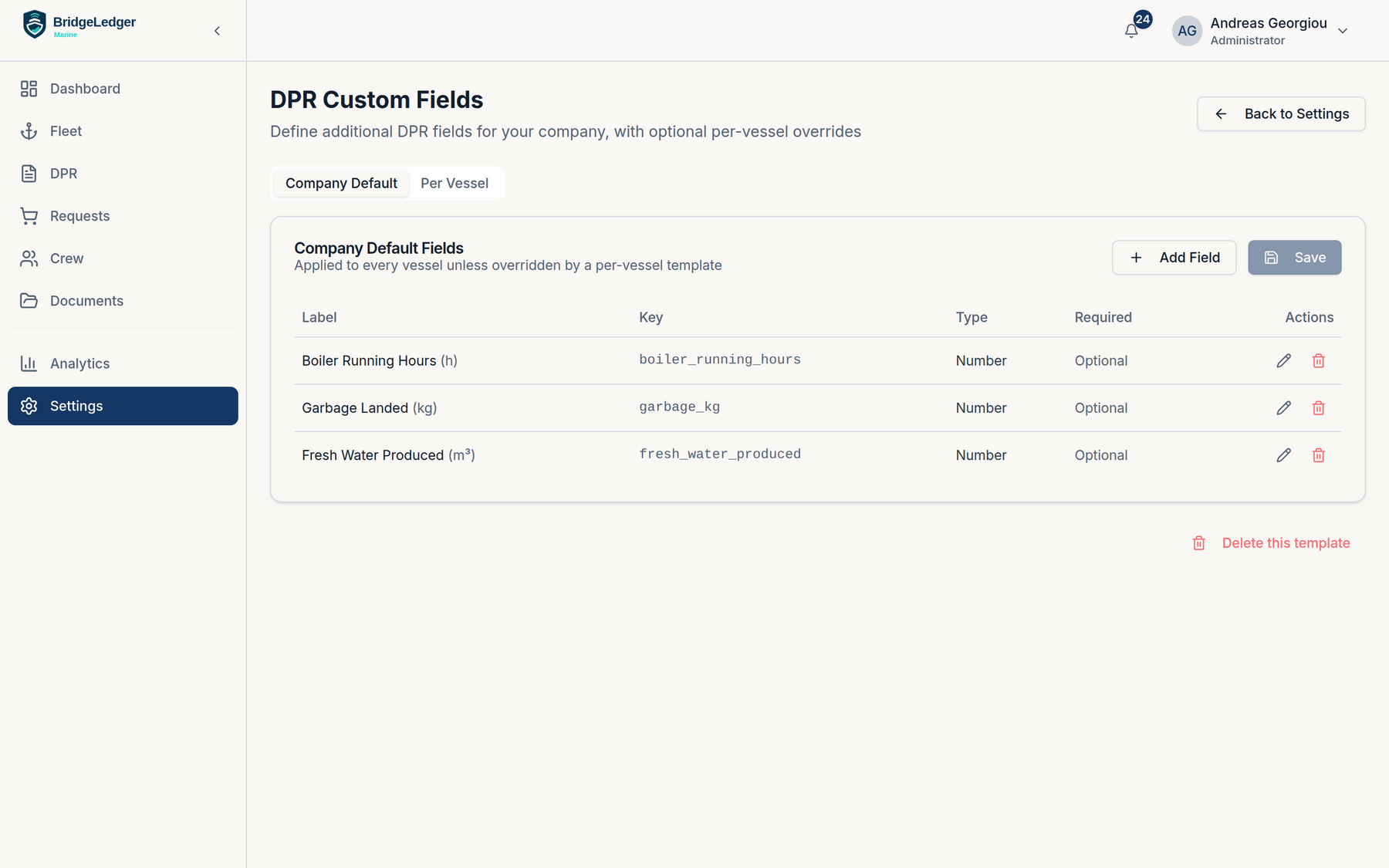Click Number type in Fresh Water Produced row
The width and height of the screenshot is (1389, 868).
click(981, 455)
